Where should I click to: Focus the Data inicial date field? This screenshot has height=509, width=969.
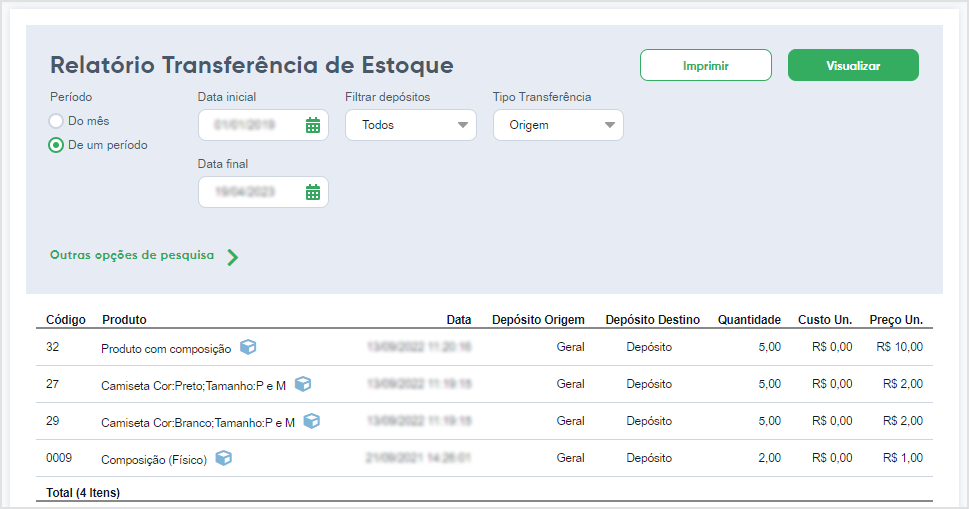click(x=263, y=125)
